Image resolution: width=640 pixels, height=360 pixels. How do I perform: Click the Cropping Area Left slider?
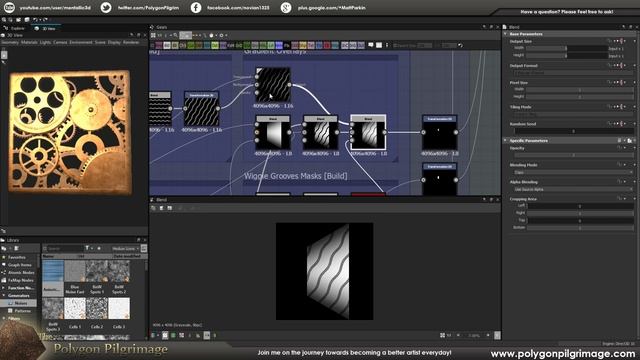click(x=580, y=206)
